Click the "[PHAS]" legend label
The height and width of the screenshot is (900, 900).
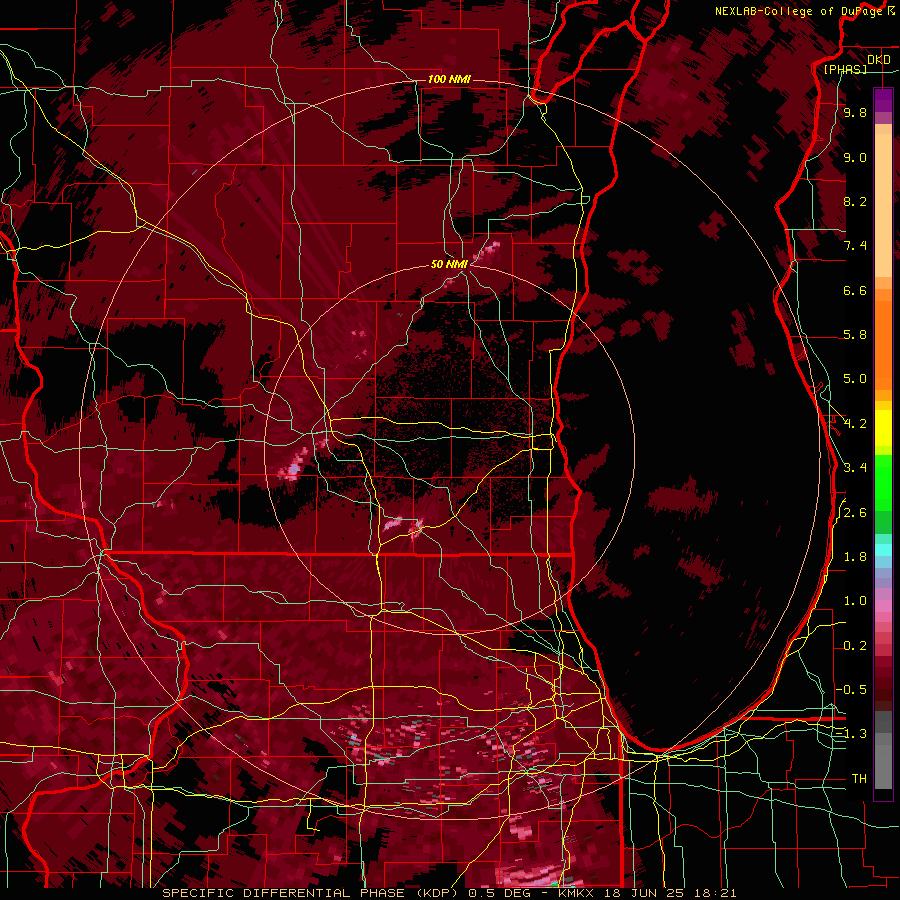click(x=845, y=69)
